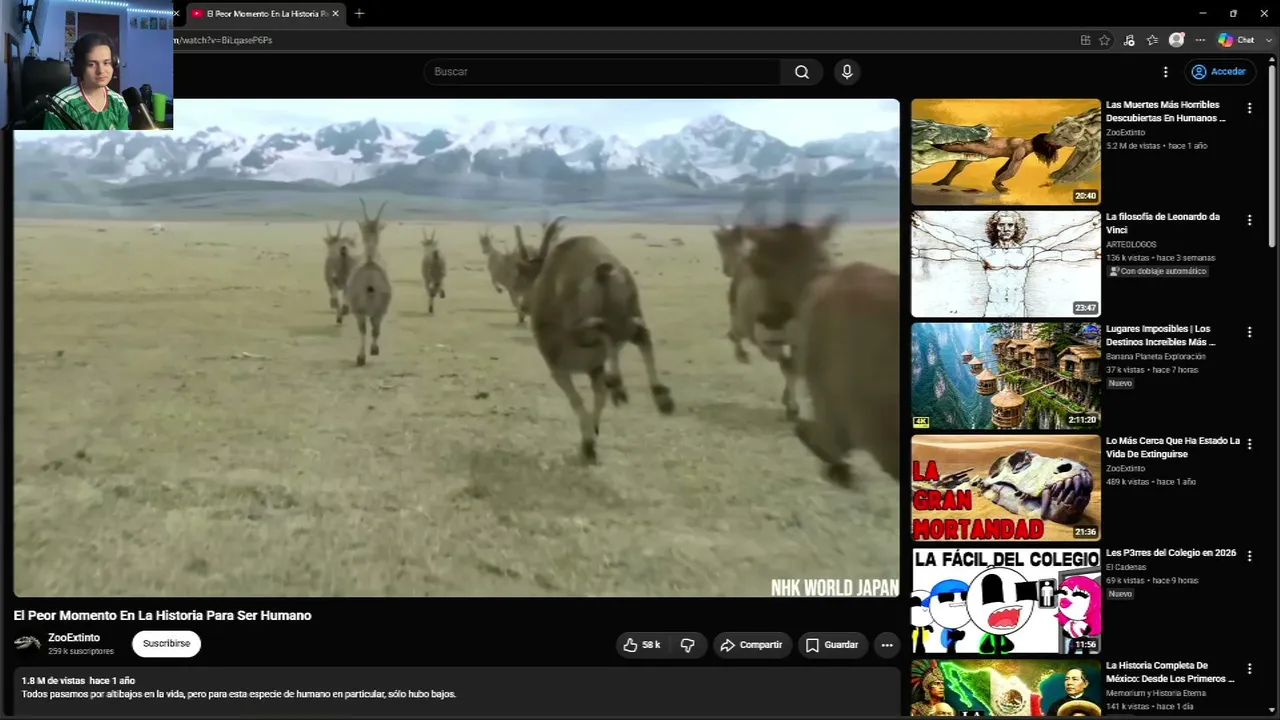Image resolution: width=1280 pixels, height=720 pixels.
Task: Open Les P3rres del Colegio en 2026 title
Action: point(1171,553)
